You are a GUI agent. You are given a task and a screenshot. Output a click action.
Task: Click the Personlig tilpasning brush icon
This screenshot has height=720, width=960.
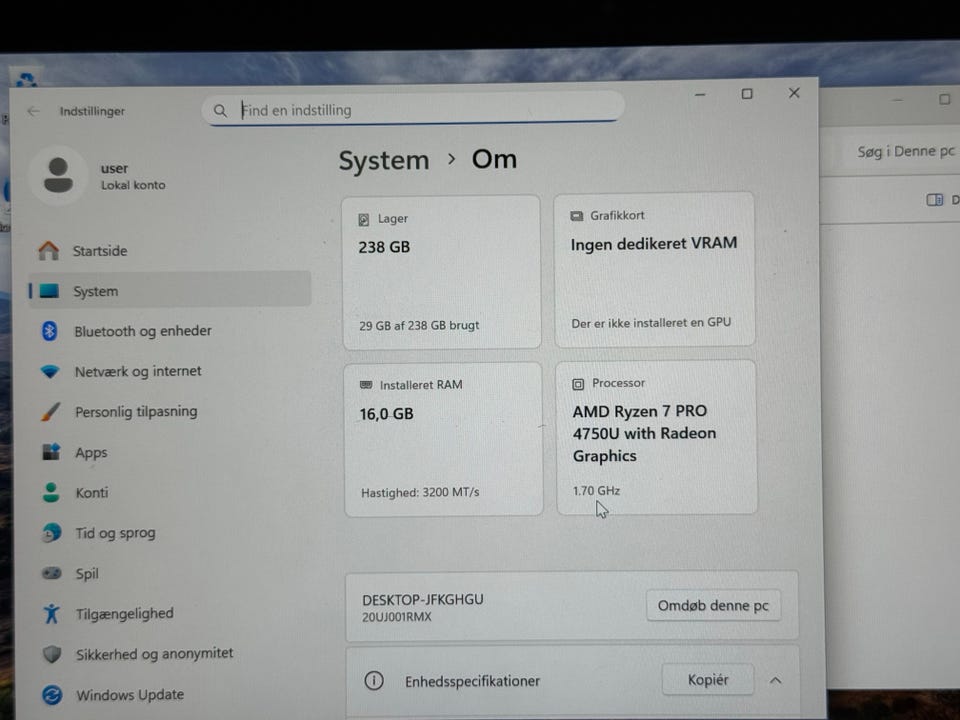coord(51,411)
